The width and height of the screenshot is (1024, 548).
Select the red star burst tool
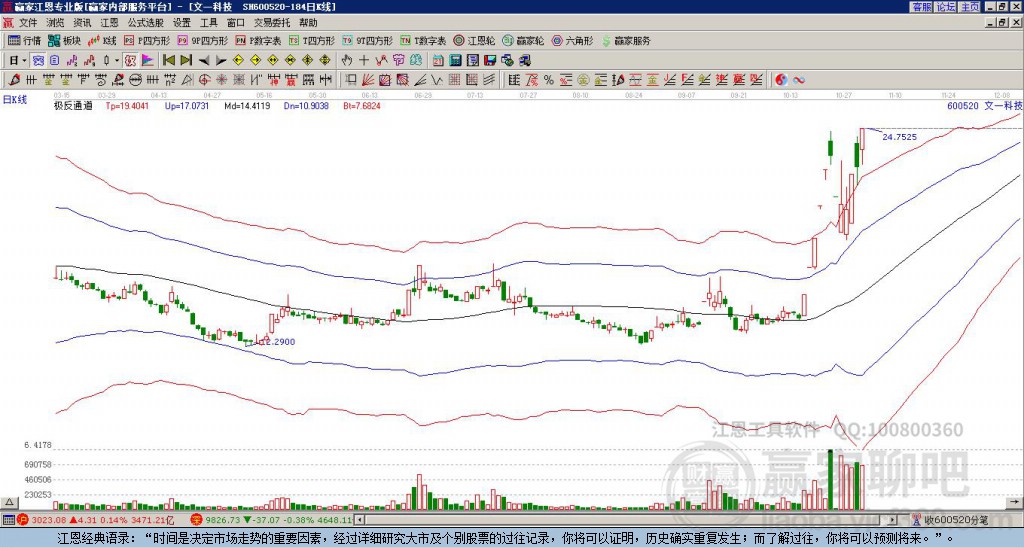pyautogui.click(x=221, y=80)
